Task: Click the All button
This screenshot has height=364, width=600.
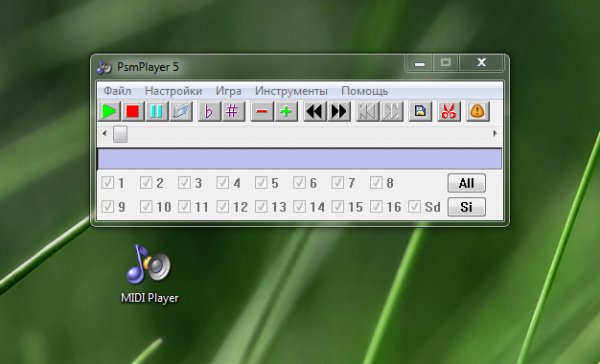Action: click(x=466, y=183)
